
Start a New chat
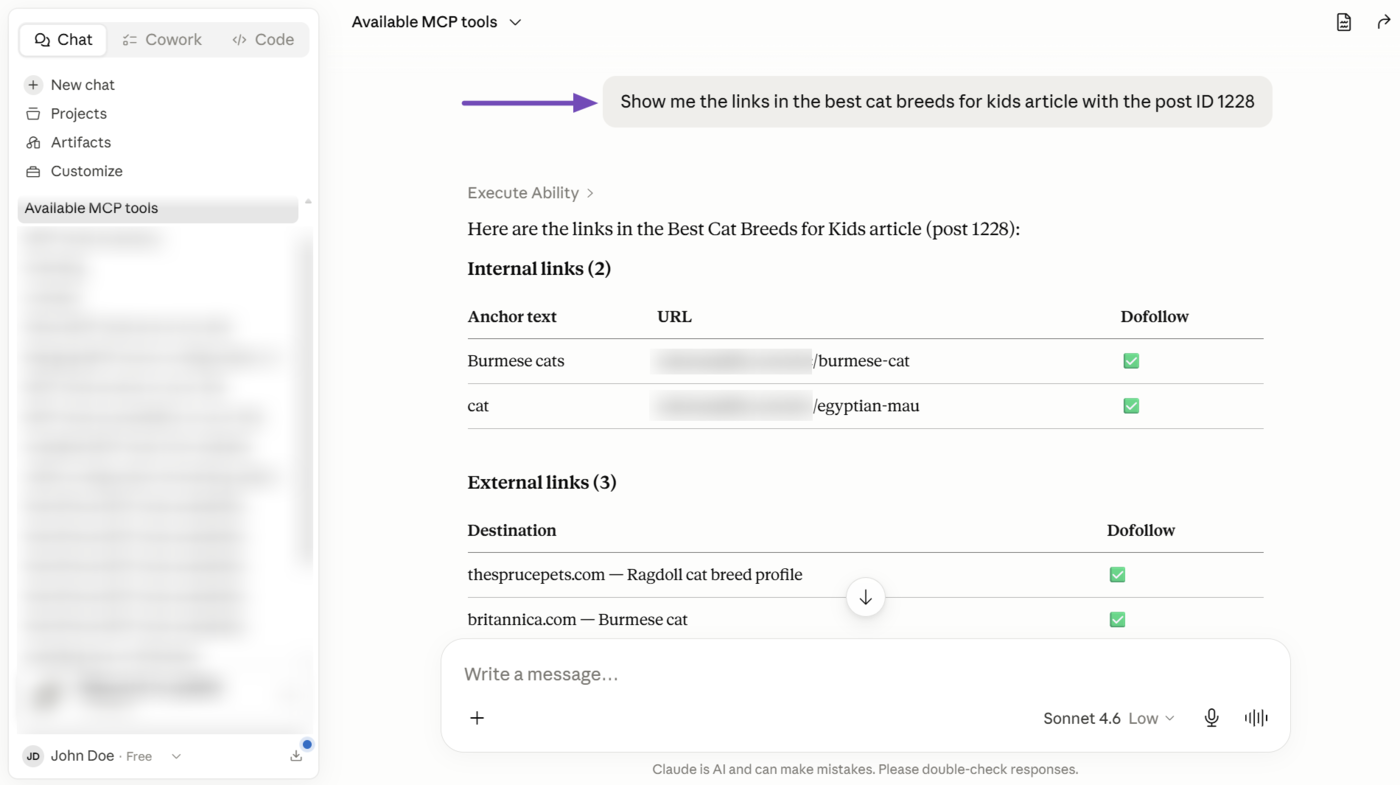coord(69,85)
